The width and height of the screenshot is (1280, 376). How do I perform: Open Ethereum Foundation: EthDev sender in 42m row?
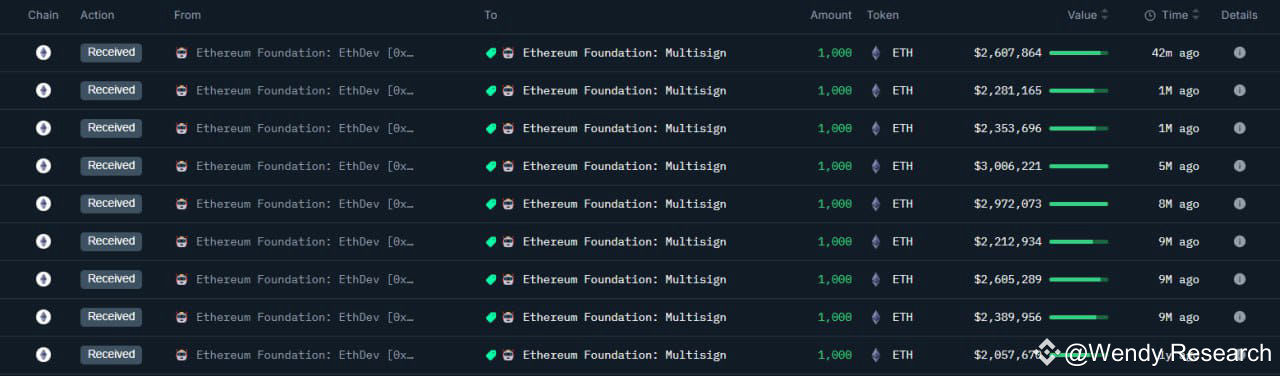click(x=305, y=53)
